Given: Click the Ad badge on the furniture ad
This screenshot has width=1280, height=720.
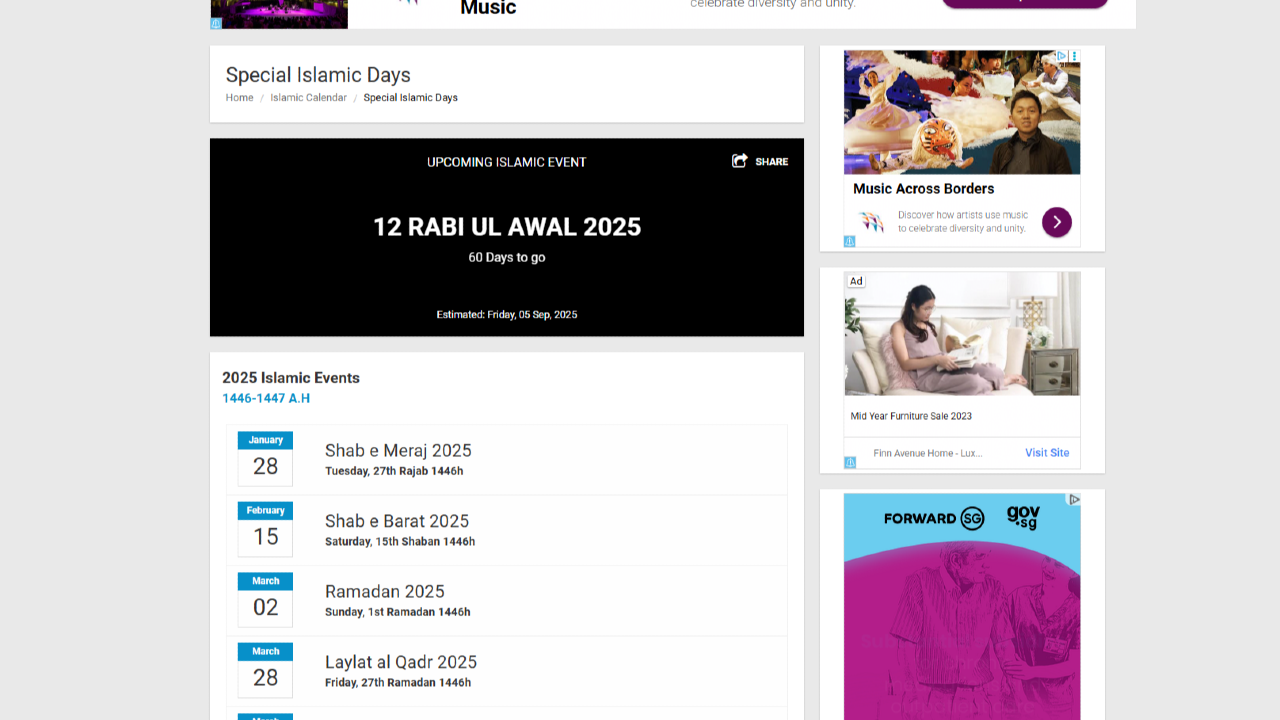Looking at the screenshot, I should click(856, 281).
